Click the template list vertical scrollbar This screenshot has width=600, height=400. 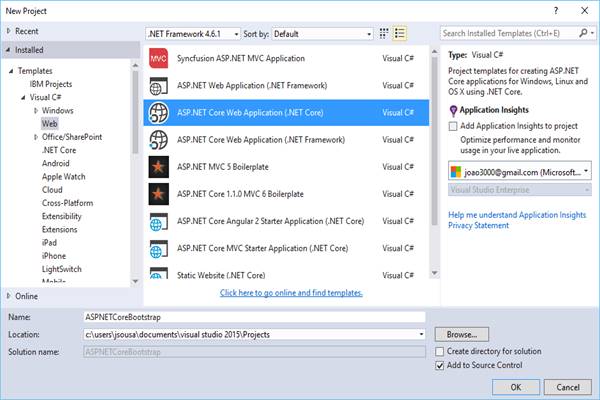point(434,142)
